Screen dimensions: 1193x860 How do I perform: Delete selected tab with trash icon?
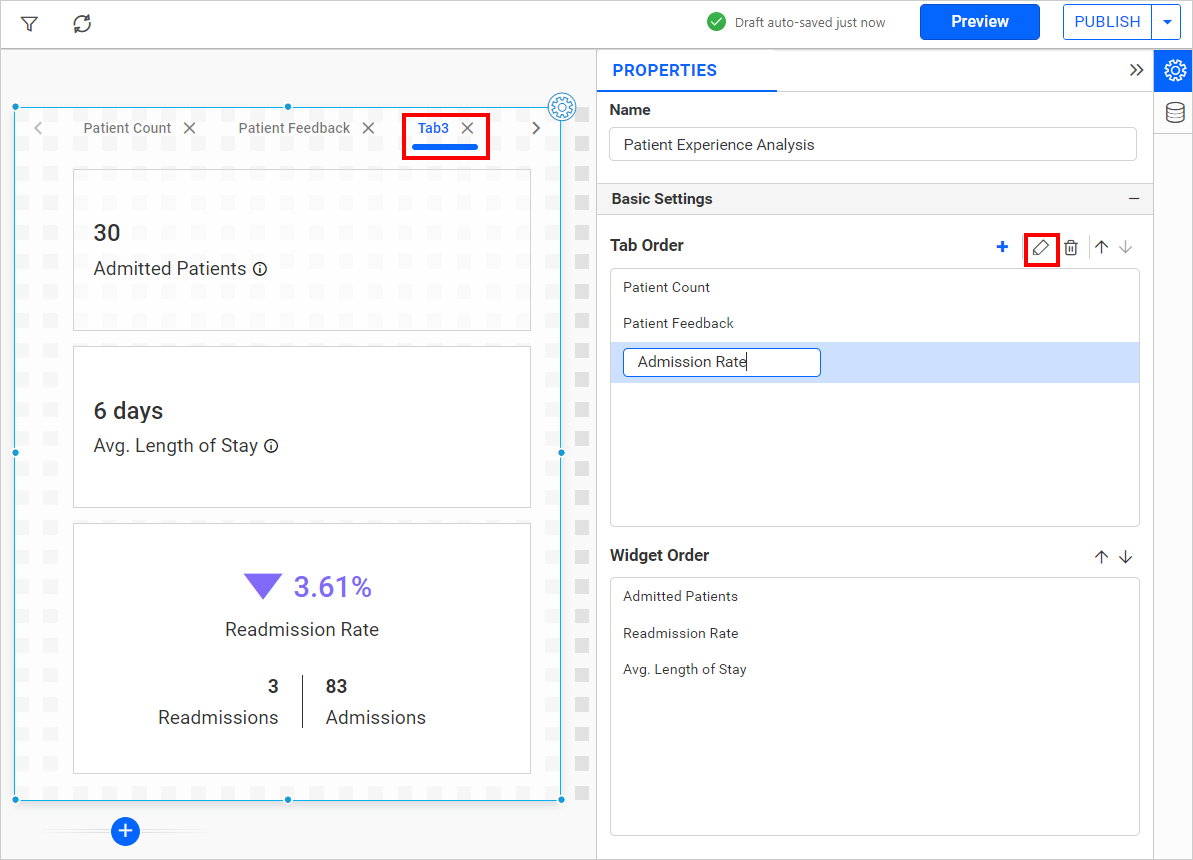(x=1071, y=247)
